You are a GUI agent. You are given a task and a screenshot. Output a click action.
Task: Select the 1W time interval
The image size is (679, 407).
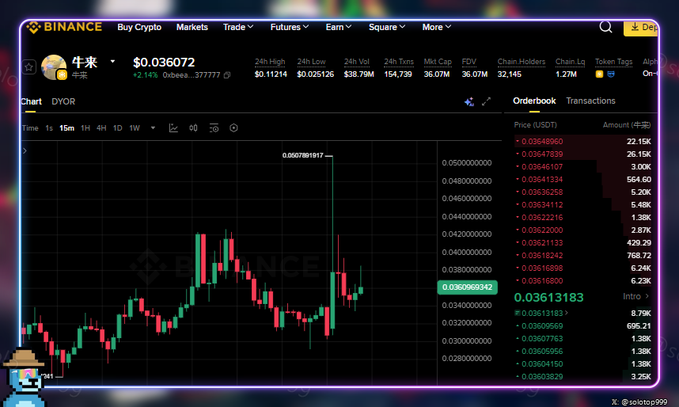coord(135,128)
